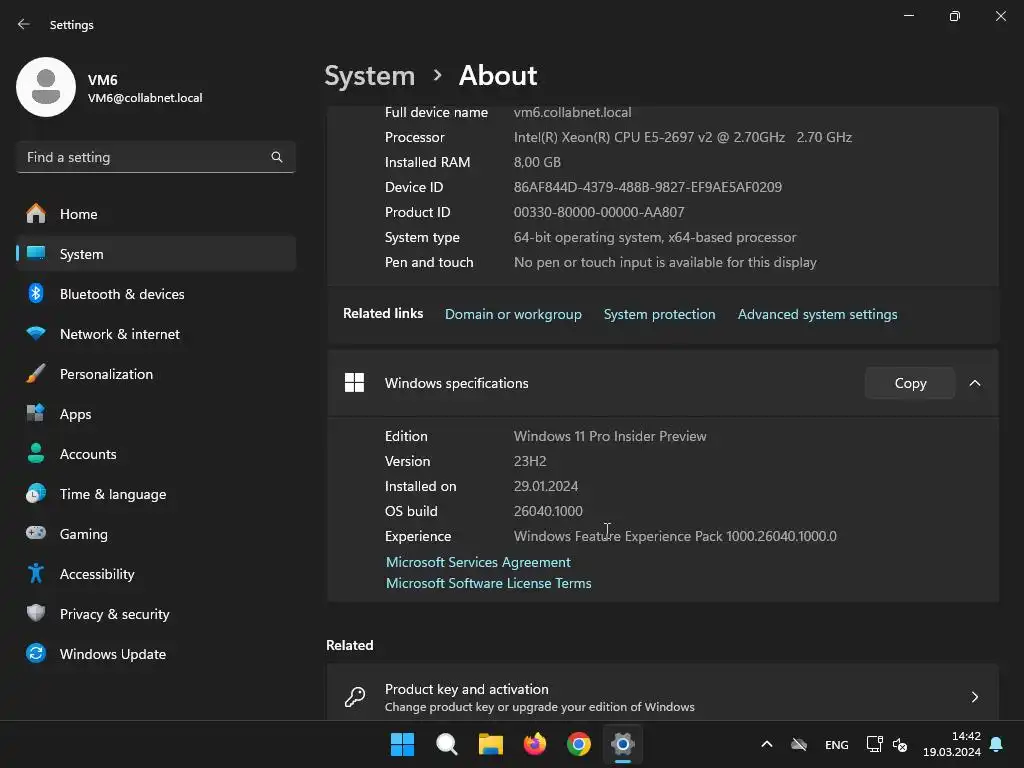
Task: Open the notification bell in system tray
Action: click(997, 744)
